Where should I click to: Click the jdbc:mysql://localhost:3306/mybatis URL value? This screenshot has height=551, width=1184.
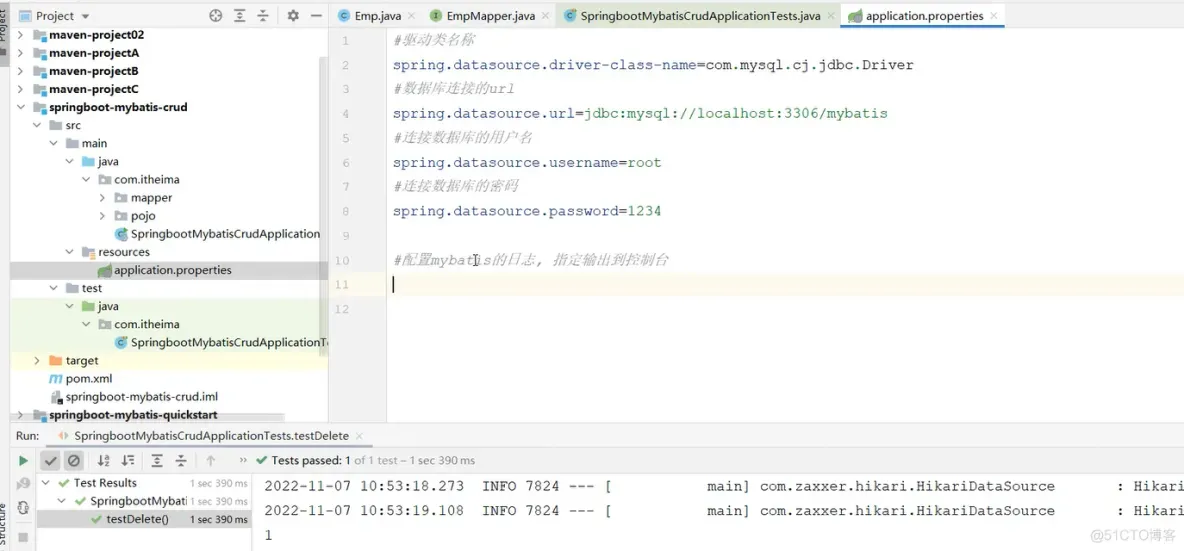735,114
